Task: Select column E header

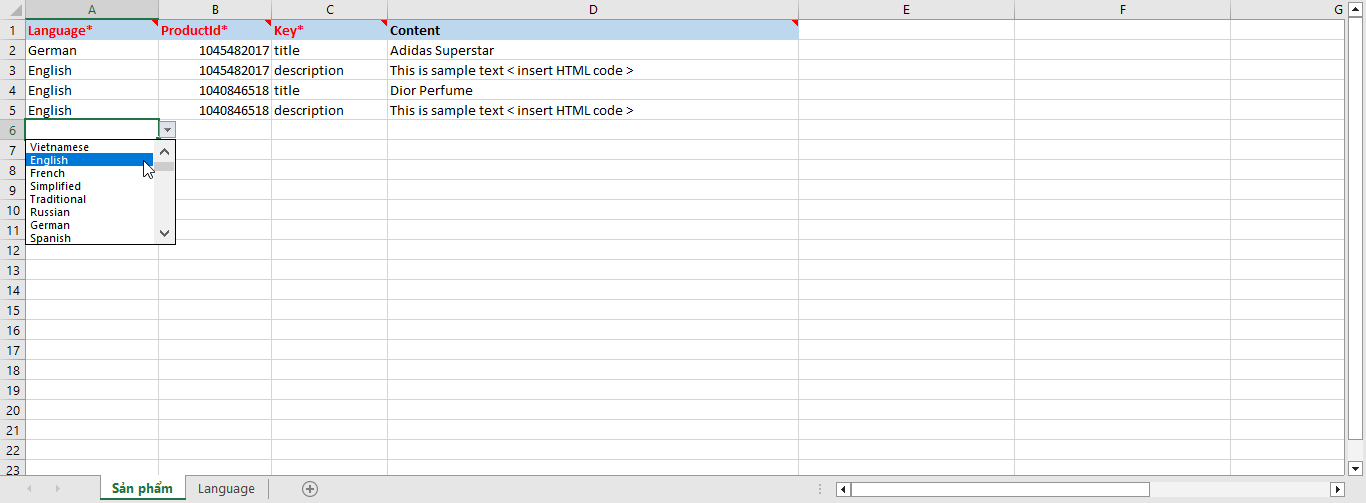Action: [906, 9]
